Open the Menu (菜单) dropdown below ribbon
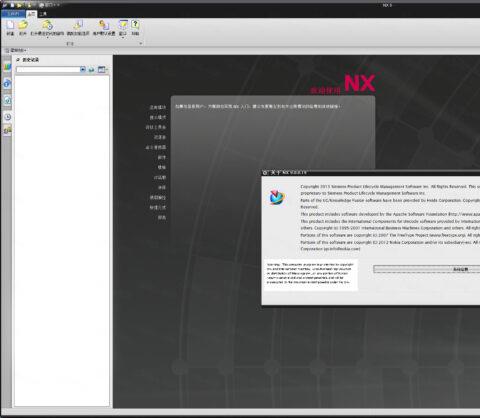This screenshot has height=418, width=480. (16, 50)
